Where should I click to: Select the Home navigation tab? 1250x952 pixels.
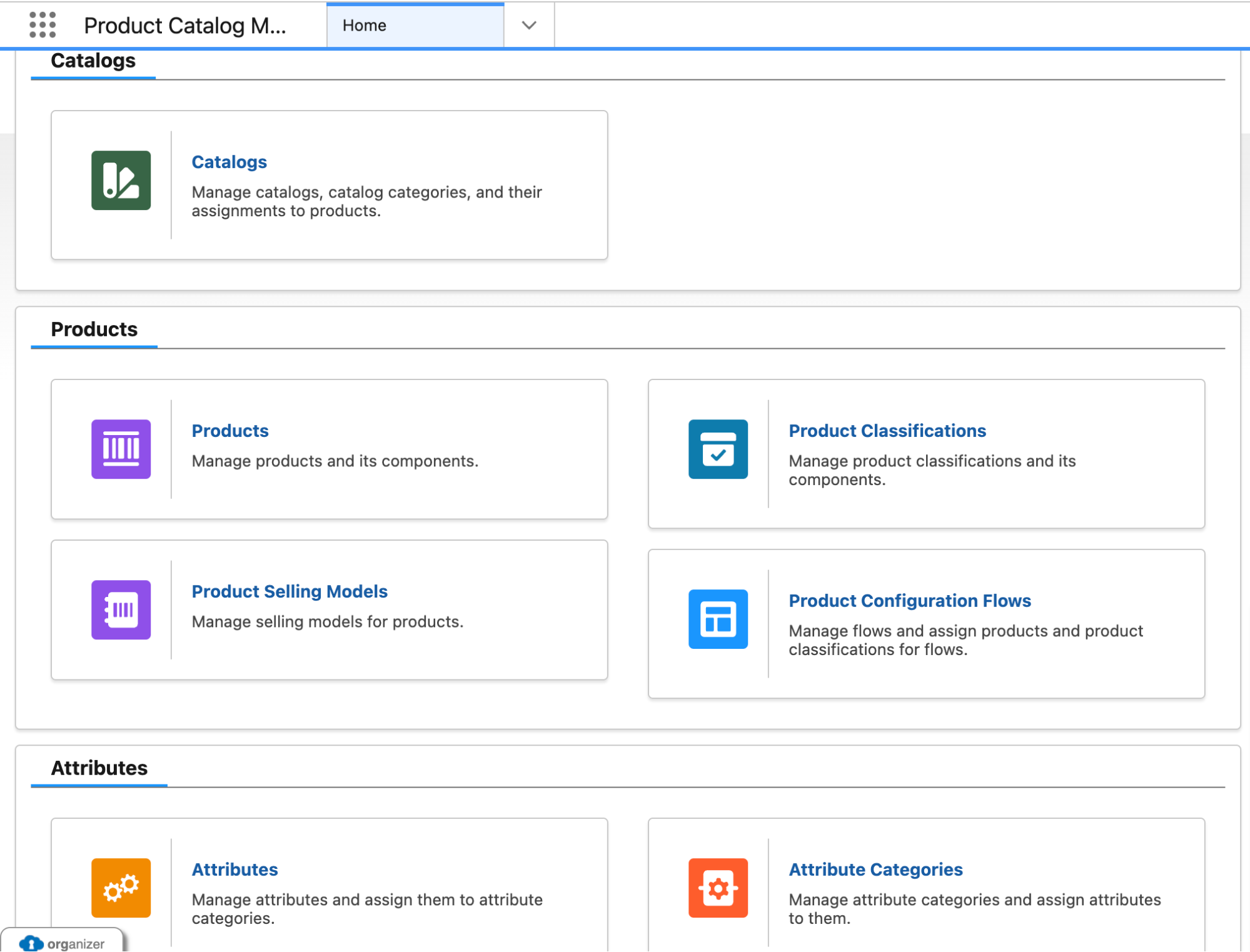415,26
